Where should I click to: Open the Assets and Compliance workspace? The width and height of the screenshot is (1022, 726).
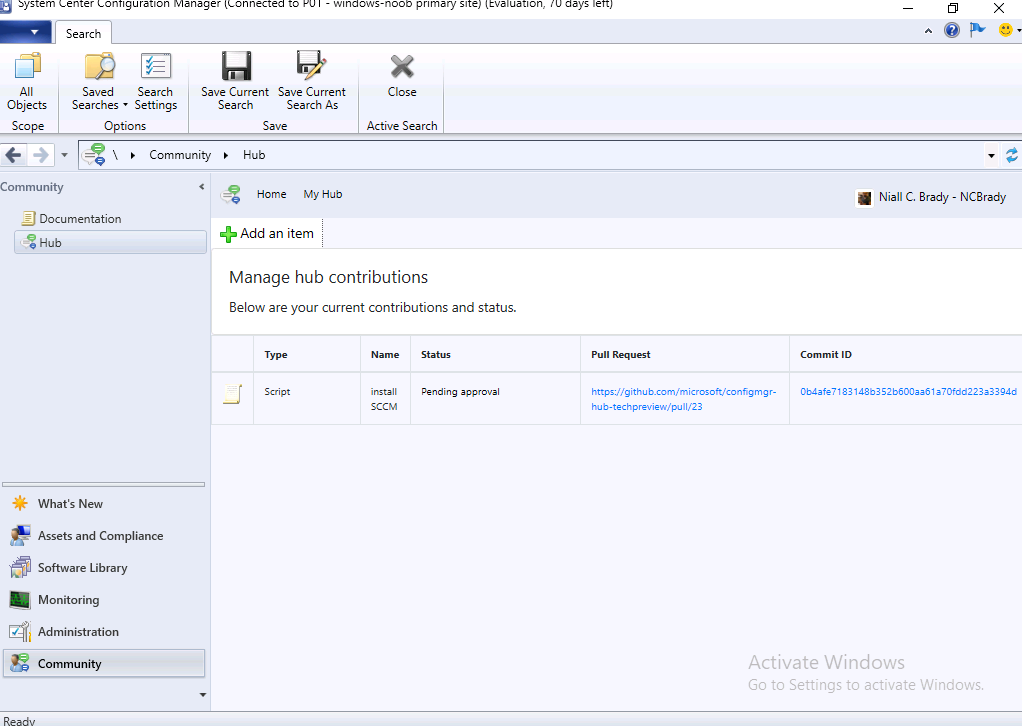pos(104,536)
